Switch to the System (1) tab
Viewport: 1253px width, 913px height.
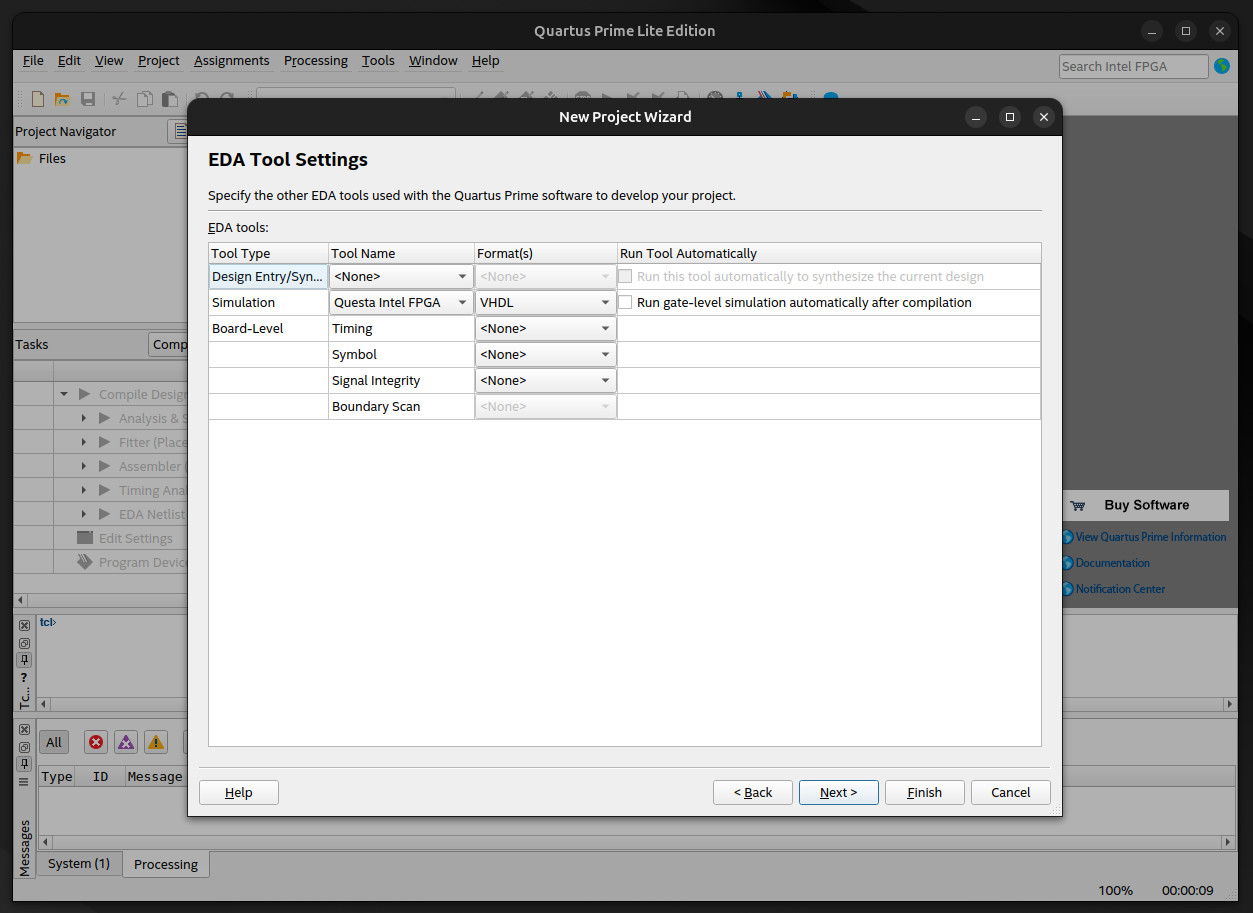tap(79, 864)
